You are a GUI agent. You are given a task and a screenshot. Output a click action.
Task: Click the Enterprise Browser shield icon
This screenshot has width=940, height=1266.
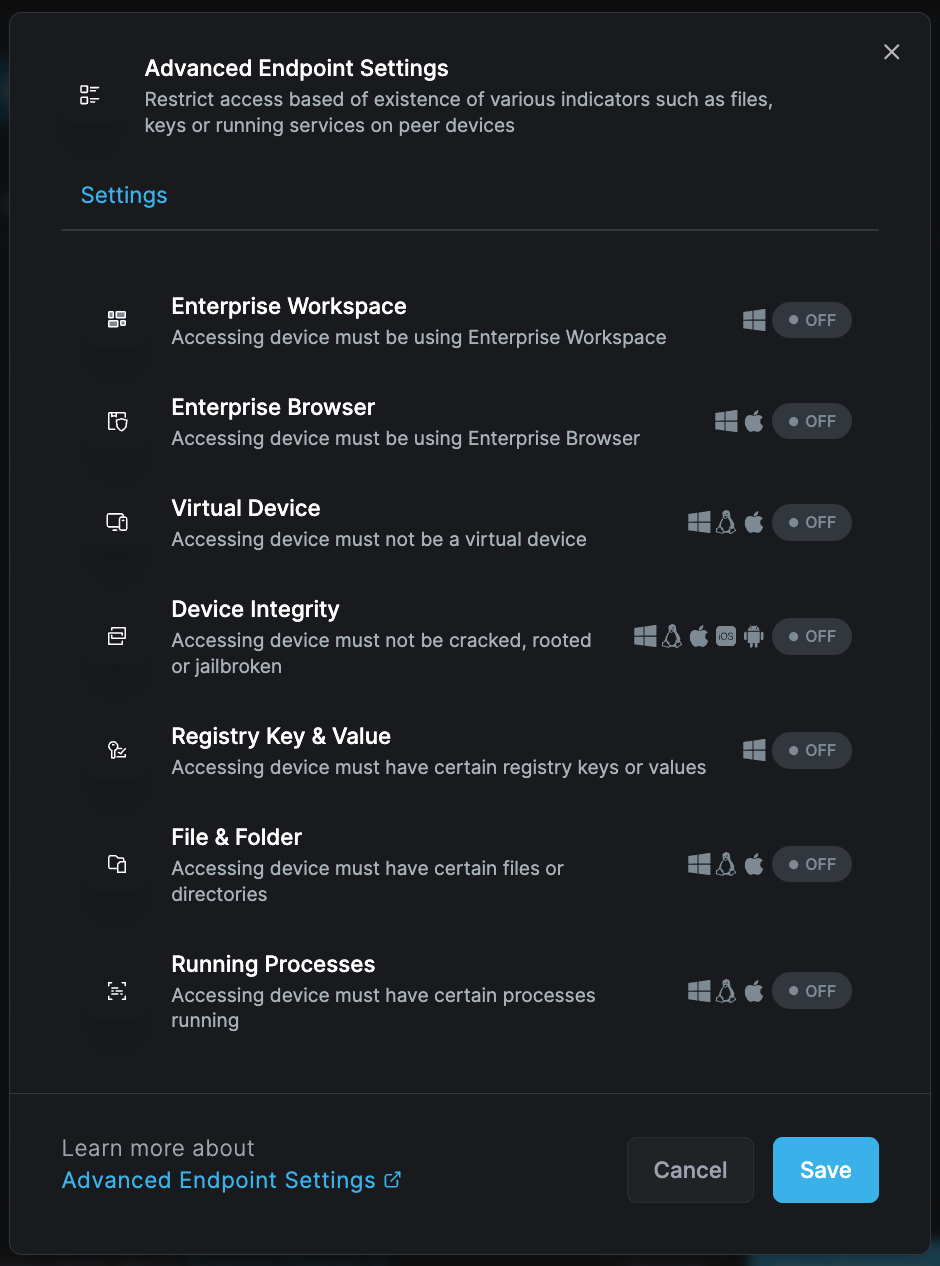point(117,421)
